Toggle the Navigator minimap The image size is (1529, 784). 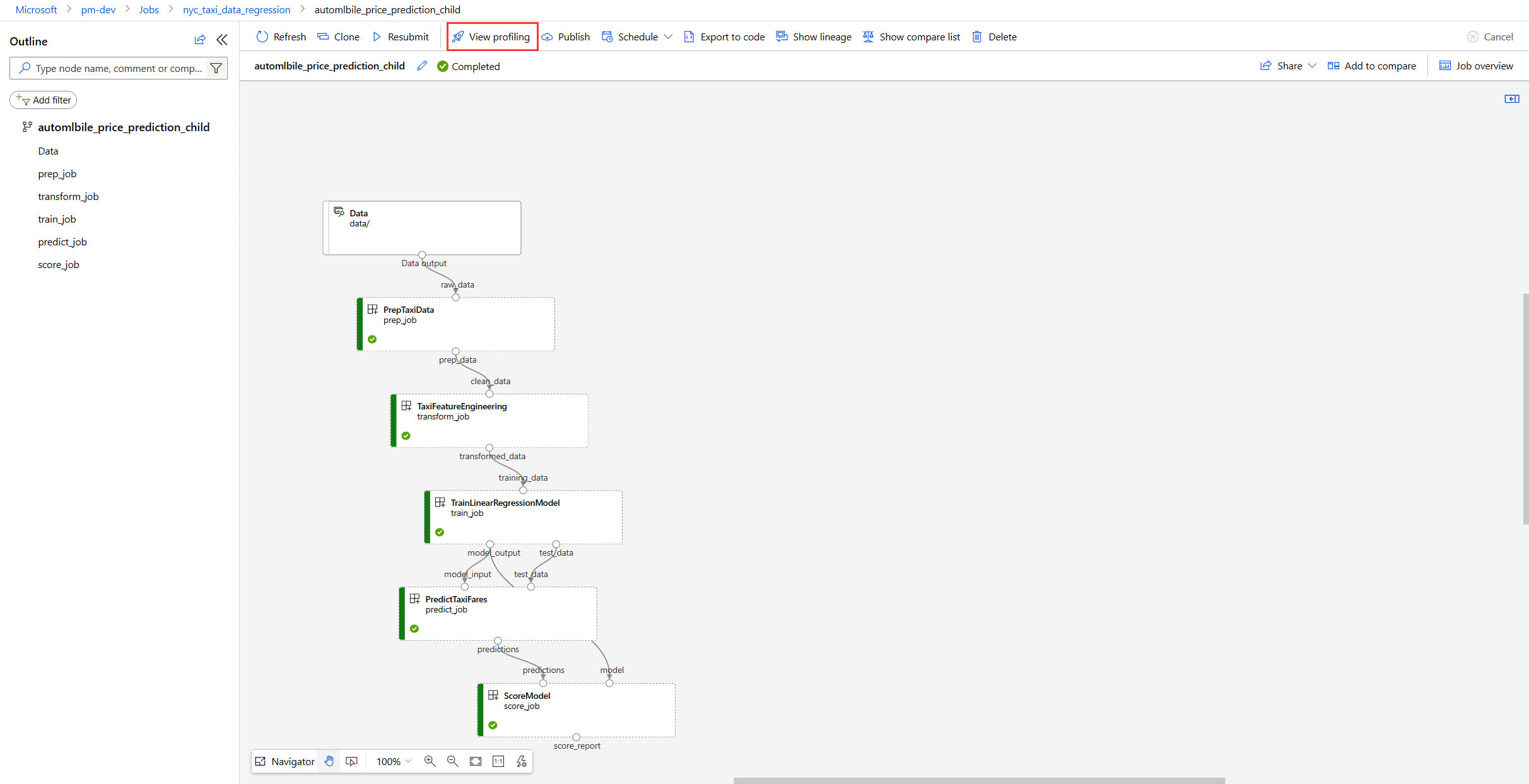click(x=284, y=761)
